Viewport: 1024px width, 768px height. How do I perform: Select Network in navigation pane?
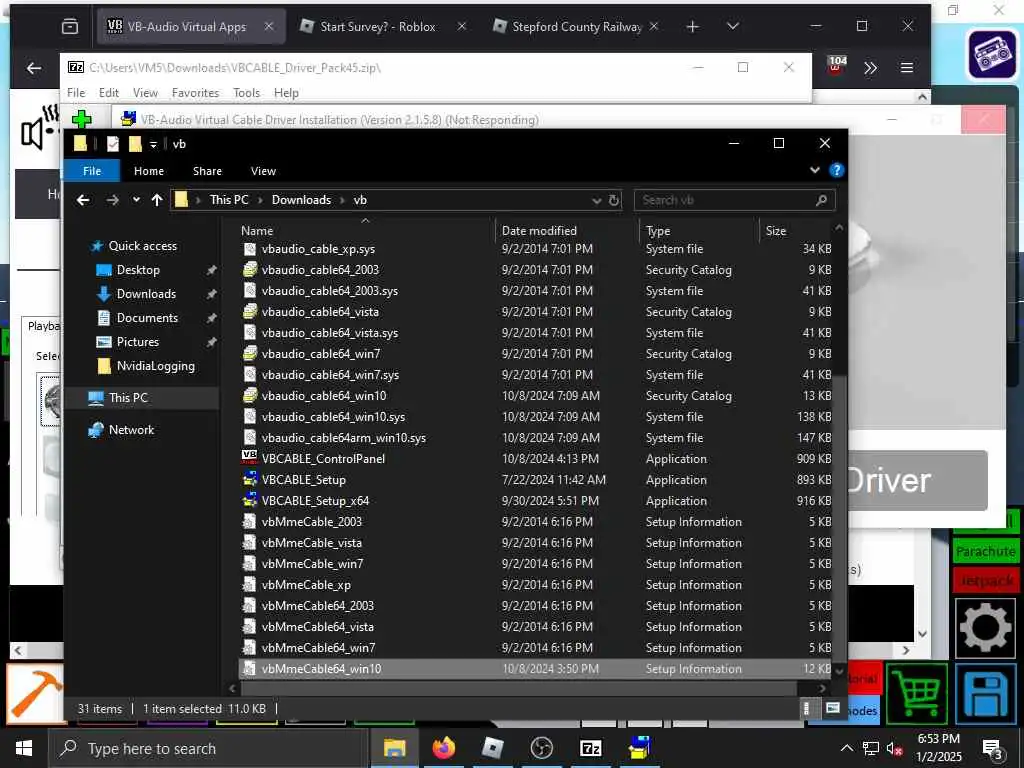click(131, 430)
